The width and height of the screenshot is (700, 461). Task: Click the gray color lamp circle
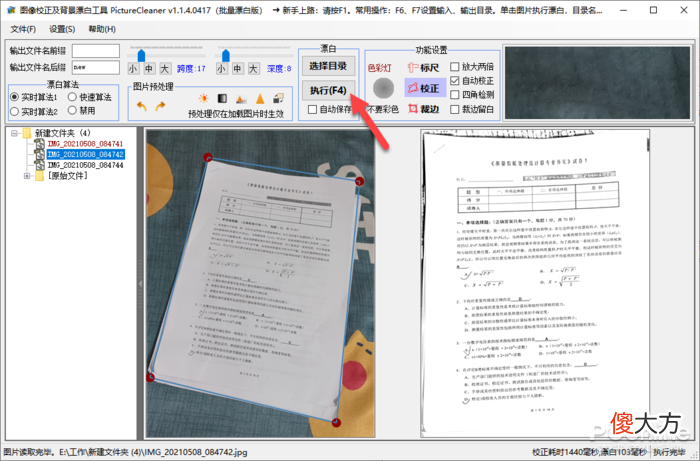383,88
